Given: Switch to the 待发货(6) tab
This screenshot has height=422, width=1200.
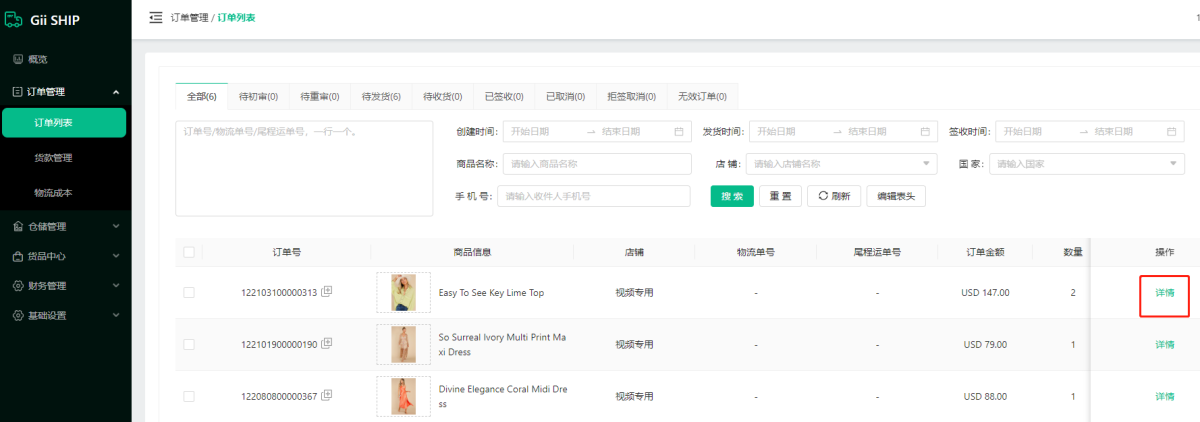Looking at the screenshot, I should click(381, 97).
